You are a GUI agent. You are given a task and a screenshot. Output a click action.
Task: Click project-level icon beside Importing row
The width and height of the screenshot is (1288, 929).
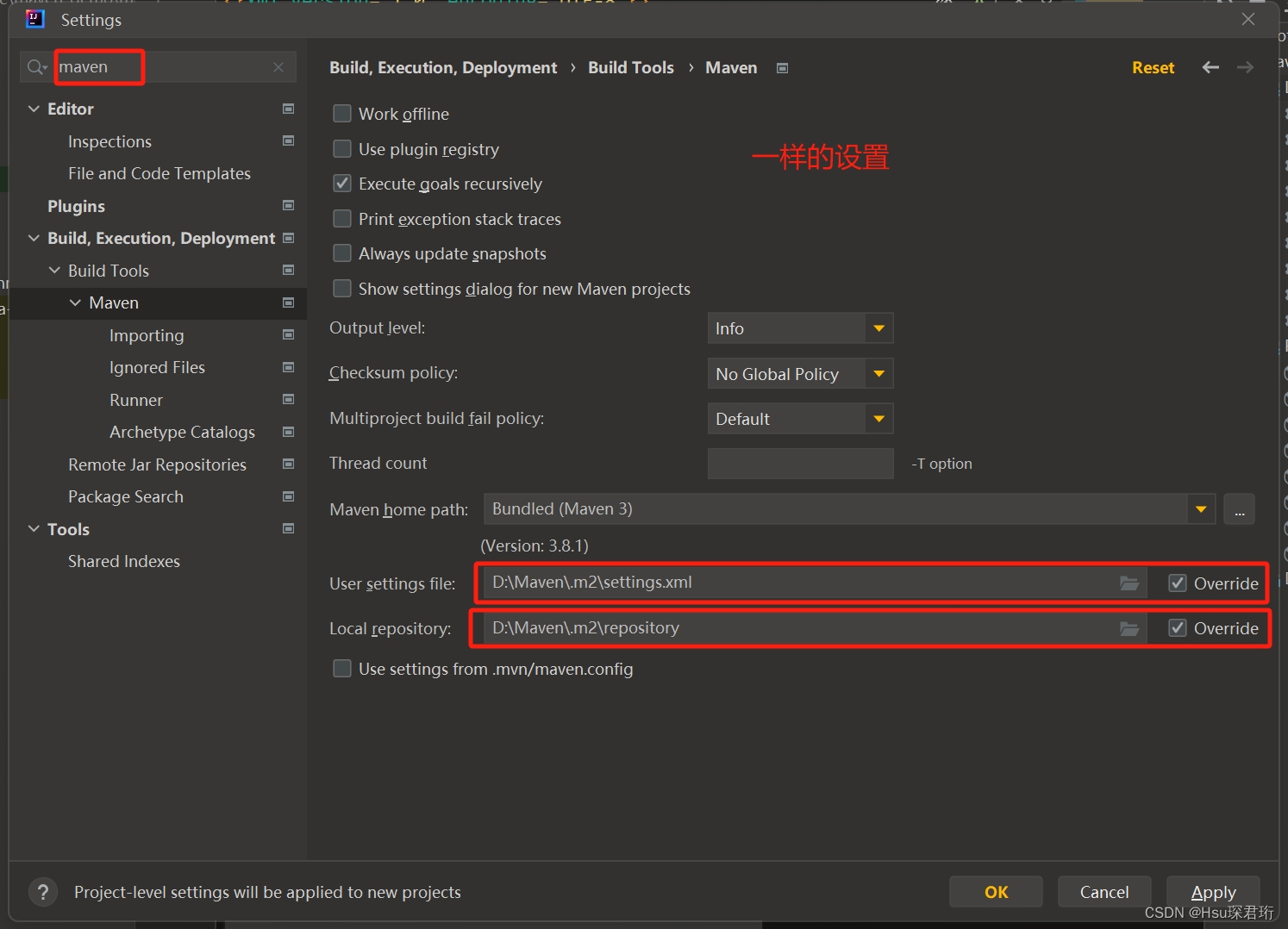click(x=289, y=334)
